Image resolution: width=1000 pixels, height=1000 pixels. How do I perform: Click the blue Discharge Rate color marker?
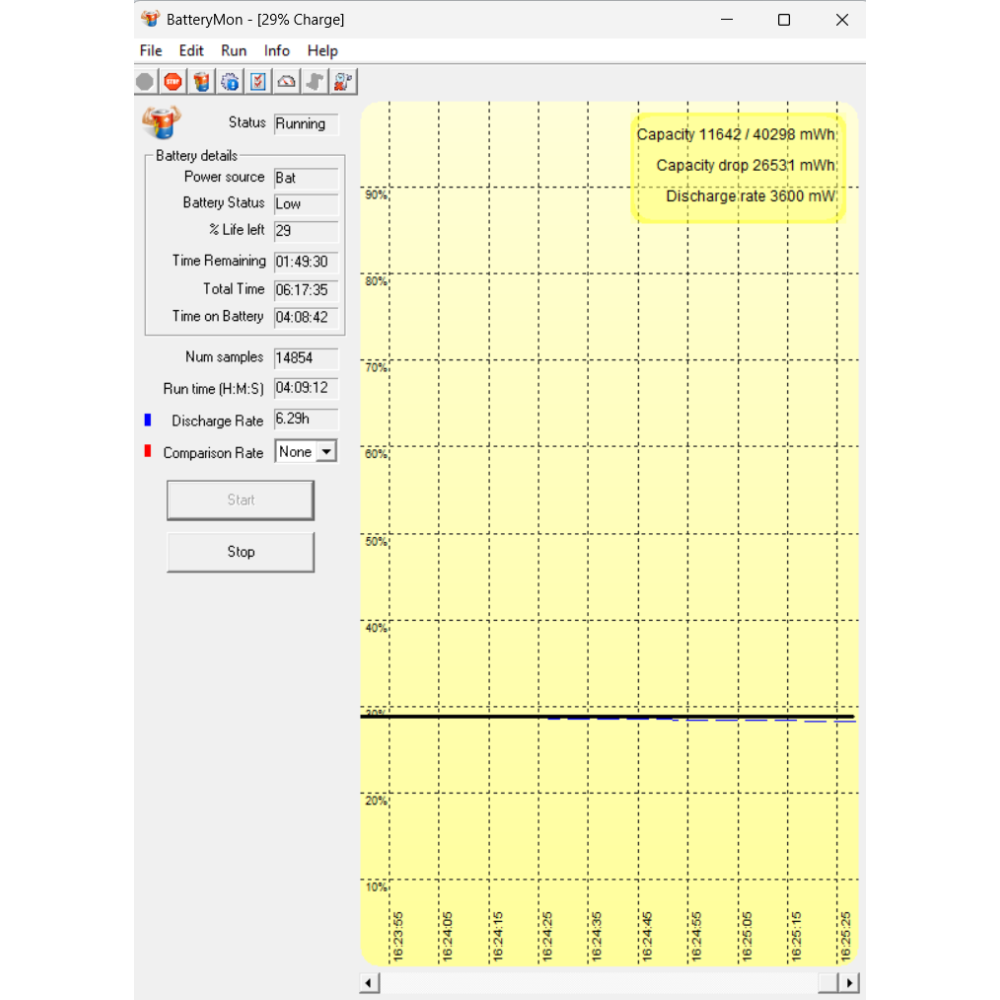[x=148, y=420]
